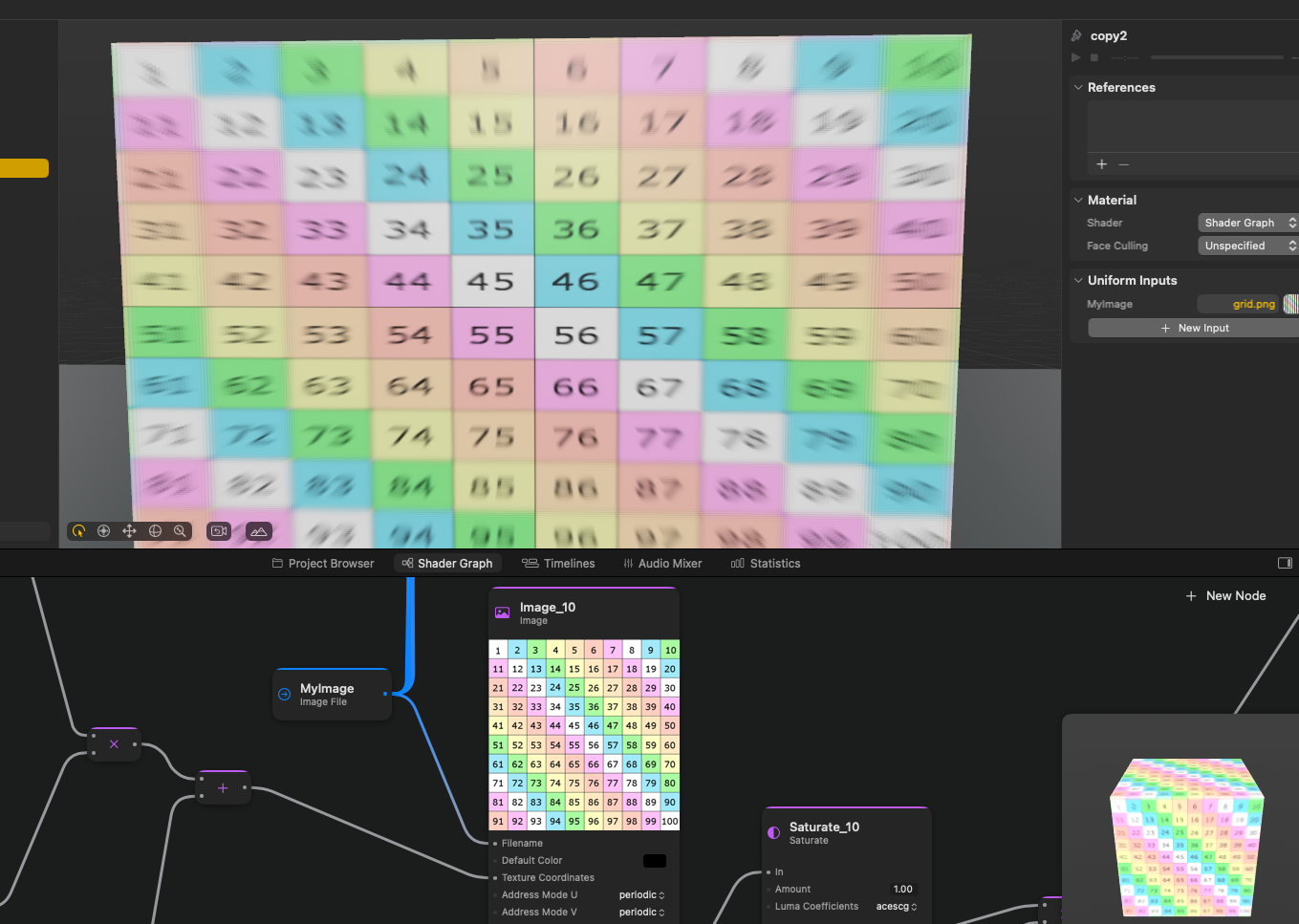This screenshot has height=924, width=1299.
Task: Click the globe orbit view icon
Action: coord(155,531)
